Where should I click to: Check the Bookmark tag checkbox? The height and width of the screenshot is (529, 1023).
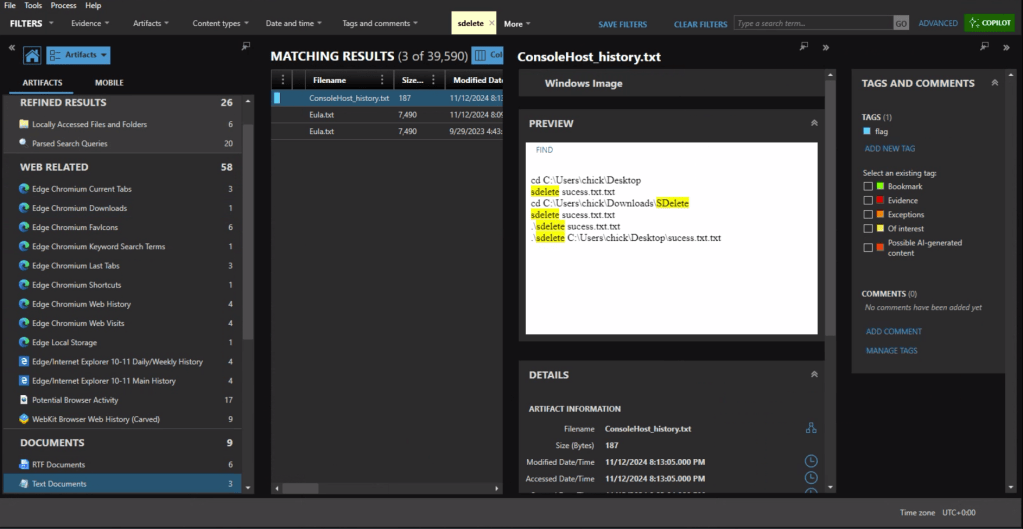point(868,187)
